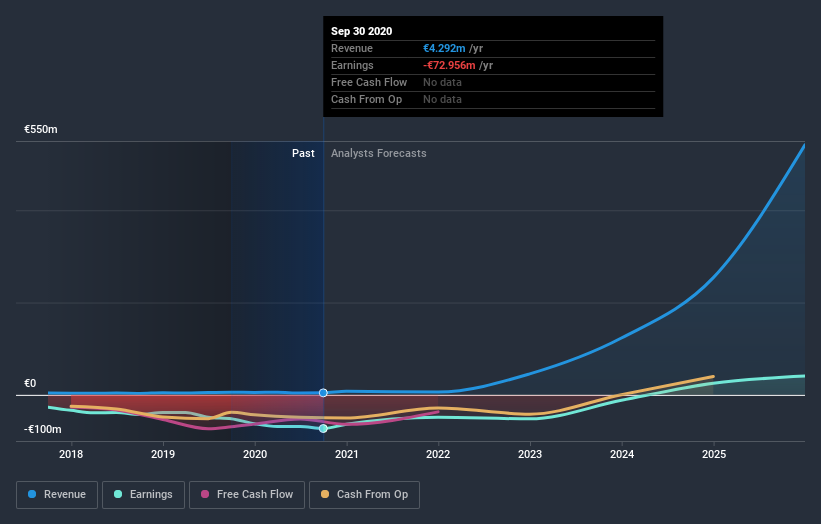Screen dimensions: 821x524
Task: Click the 2020 x-axis label
Action: tap(255, 454)
